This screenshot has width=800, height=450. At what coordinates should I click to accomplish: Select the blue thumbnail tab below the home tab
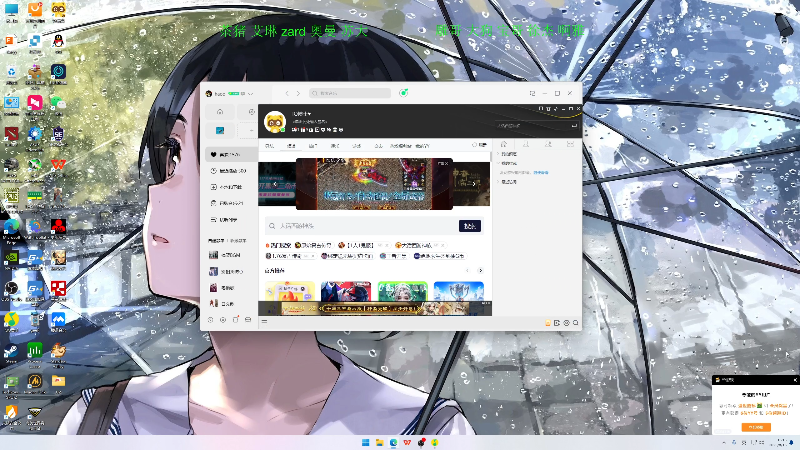220,131
